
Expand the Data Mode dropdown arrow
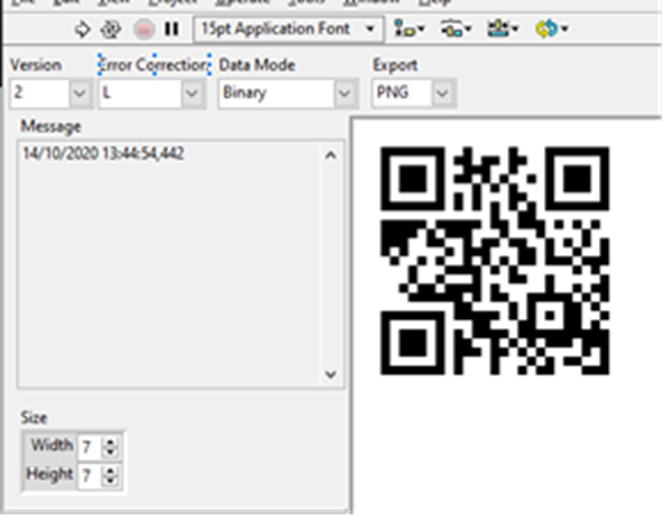click(344, 93)
